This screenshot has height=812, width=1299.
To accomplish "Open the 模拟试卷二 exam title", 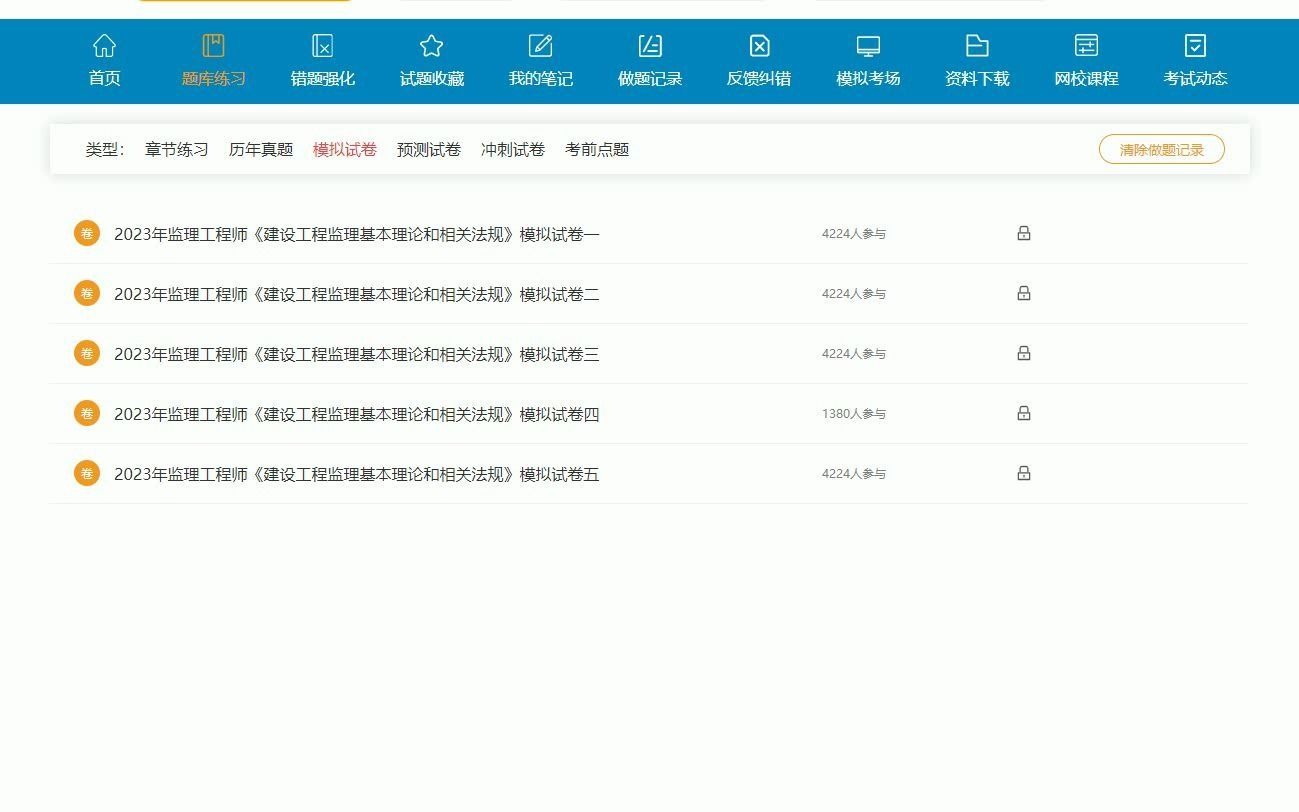I will tap(357, 295).
